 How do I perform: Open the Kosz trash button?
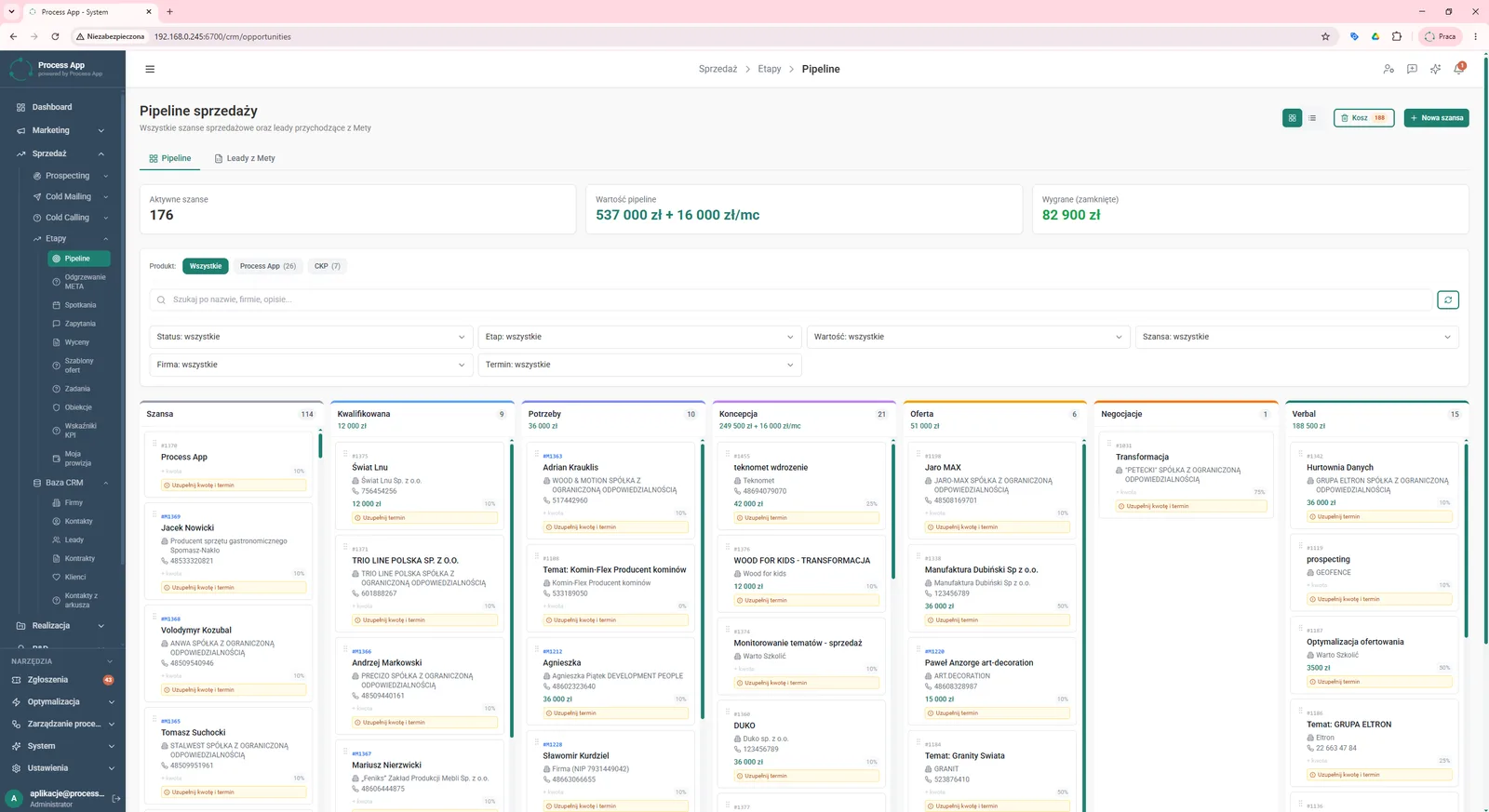[x=1363, y=118]
